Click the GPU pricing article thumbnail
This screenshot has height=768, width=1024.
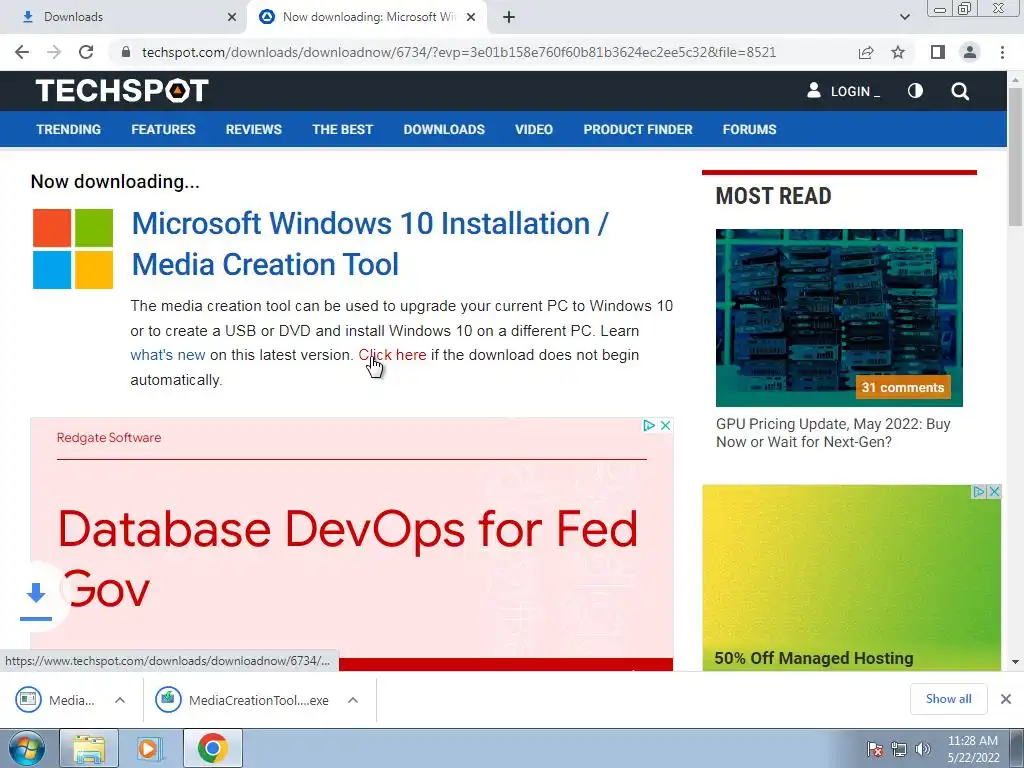839,317
